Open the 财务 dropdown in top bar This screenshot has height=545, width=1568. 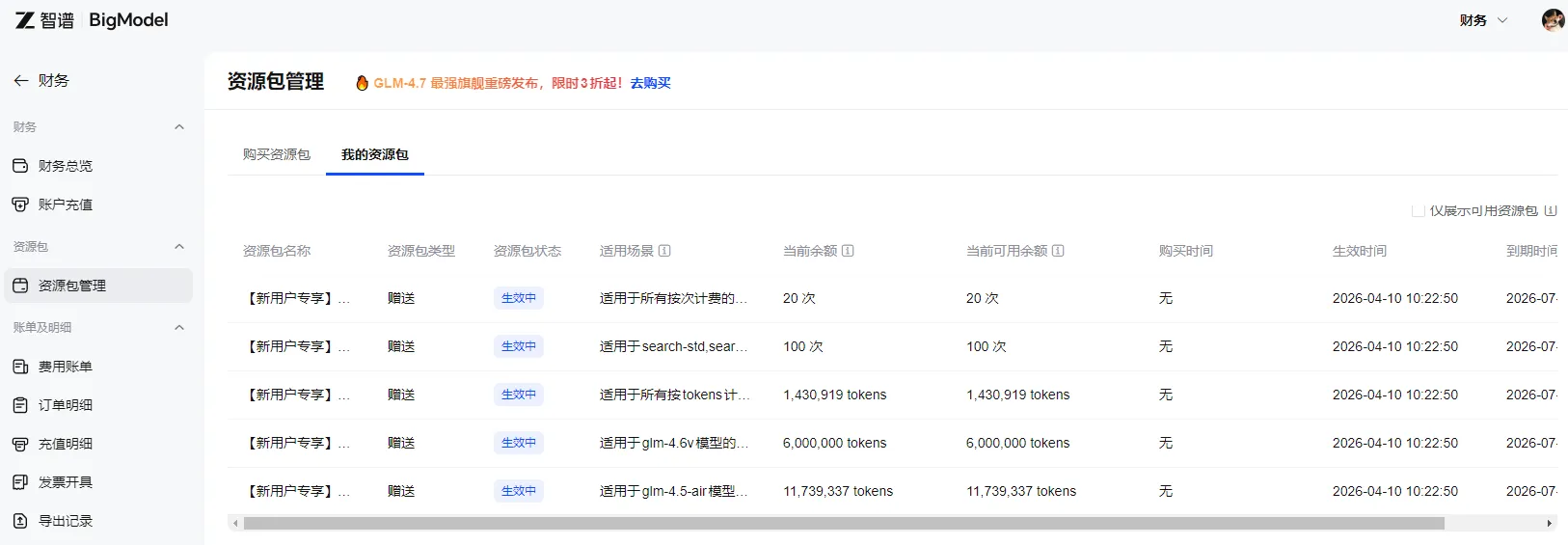(x=1483, y=20)
